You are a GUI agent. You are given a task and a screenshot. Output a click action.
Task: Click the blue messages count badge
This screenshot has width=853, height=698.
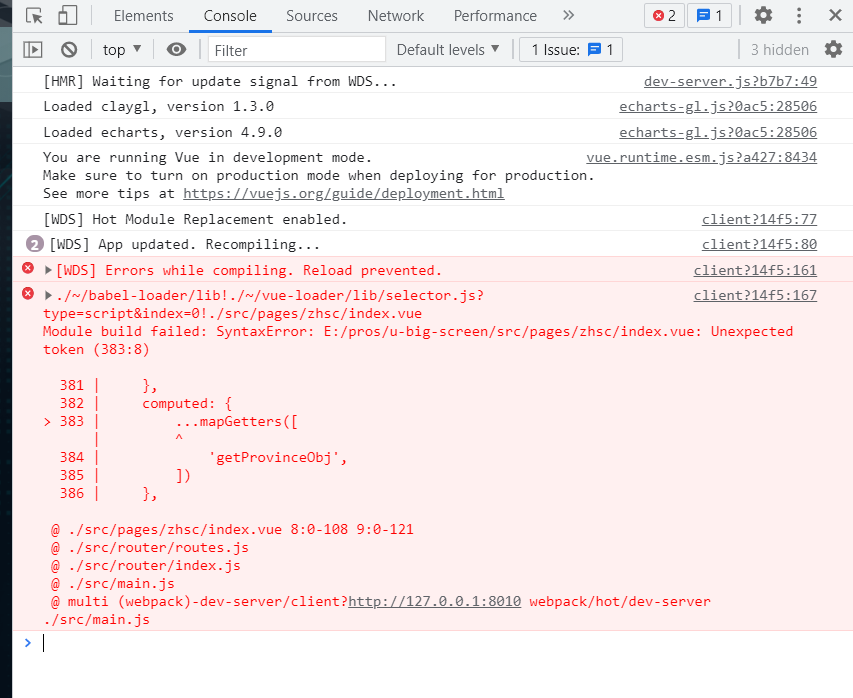pos(710,16)
